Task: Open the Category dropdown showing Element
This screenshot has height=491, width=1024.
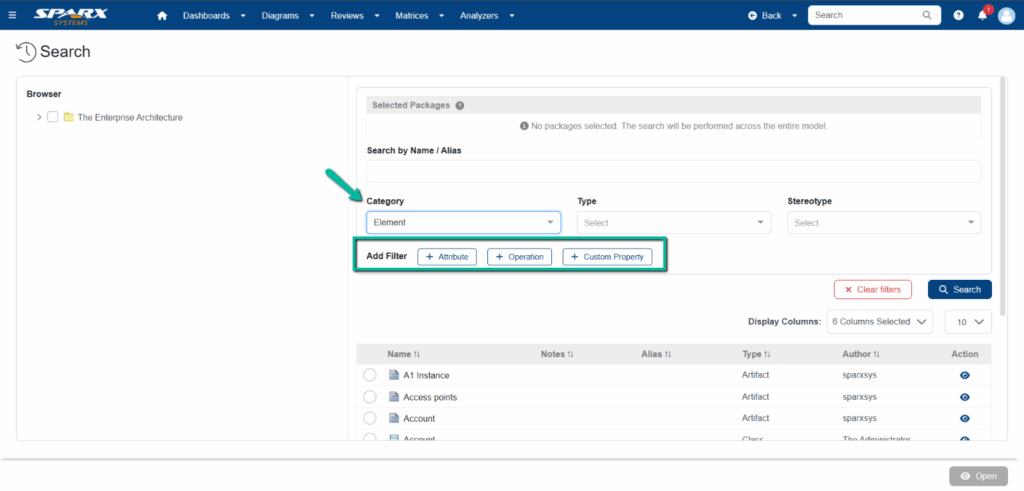Action: click(x=464, y=223)
